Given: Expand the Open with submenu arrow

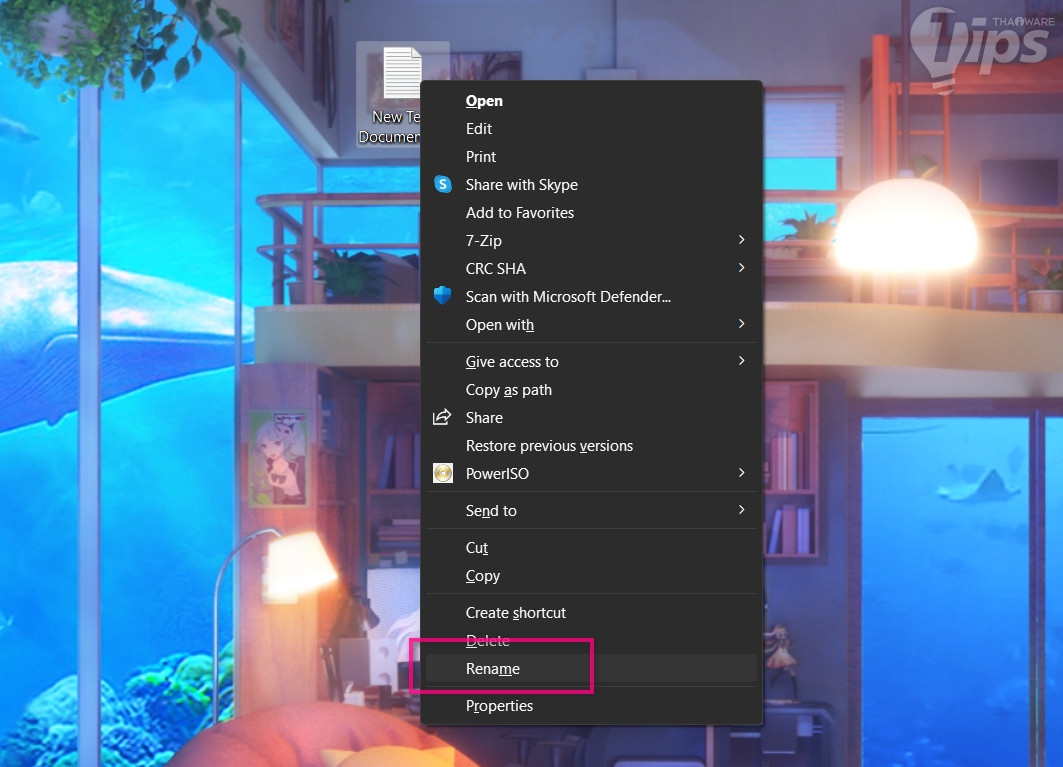Looking at the screenshot, I should [x=742, y=324].
